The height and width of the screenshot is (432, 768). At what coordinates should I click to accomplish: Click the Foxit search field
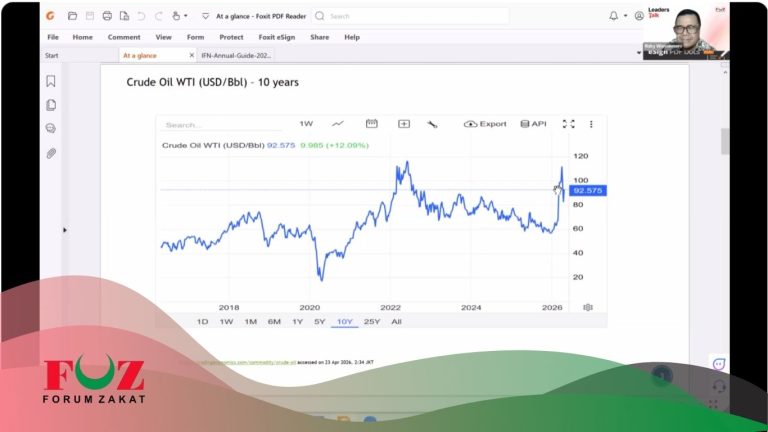(x=410, y=16)
